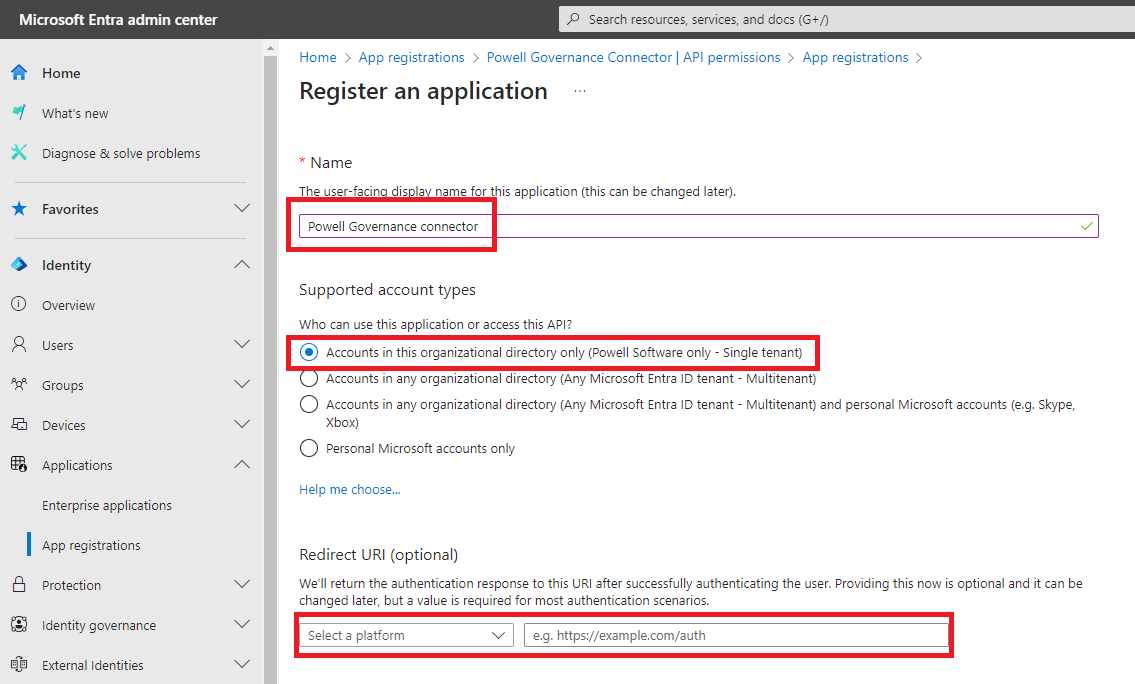Focus the top search resources box
Screen dimensions: 1135x684
(847, 20)
